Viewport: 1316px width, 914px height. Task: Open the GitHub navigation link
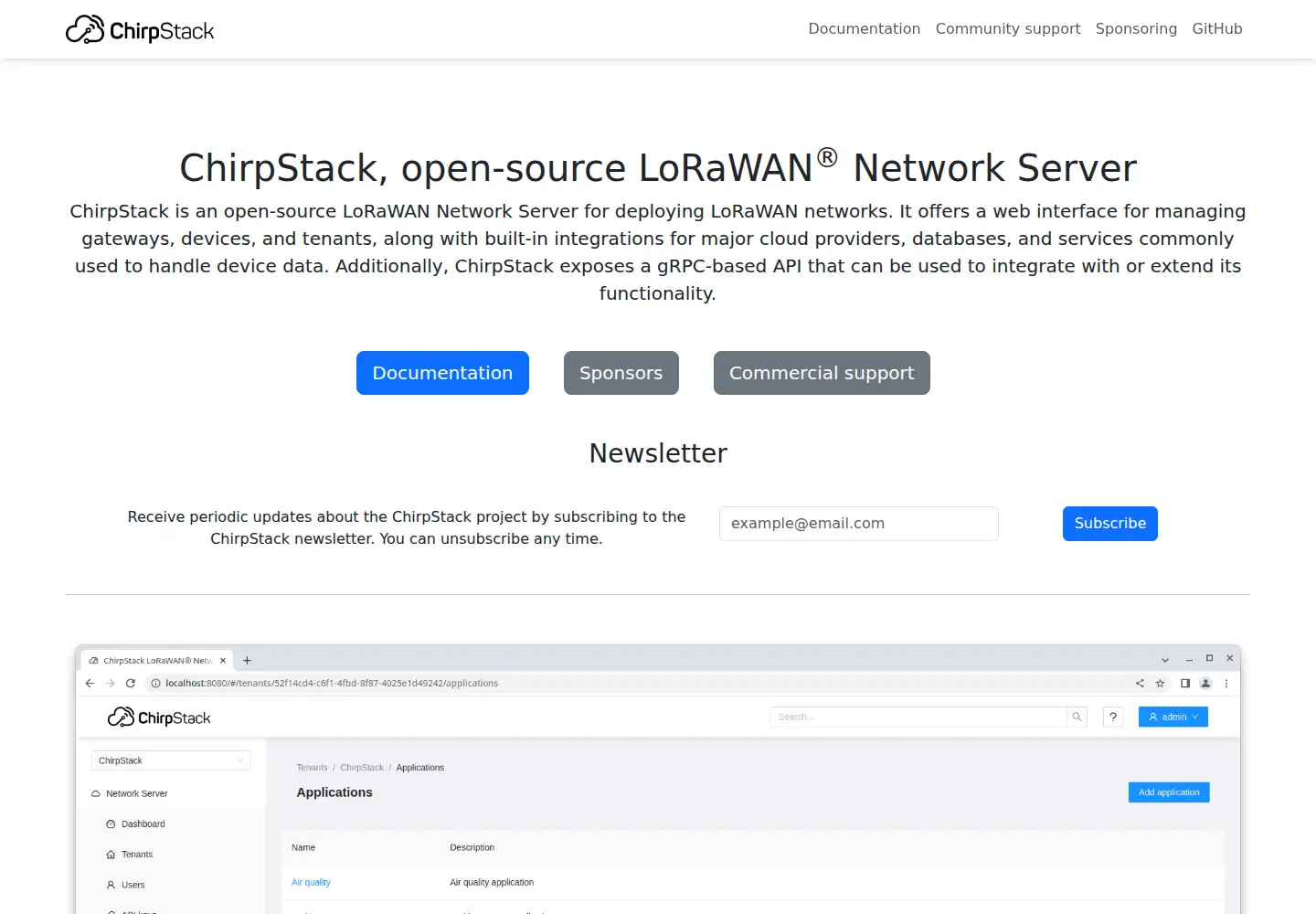[x=1216, y=28]
